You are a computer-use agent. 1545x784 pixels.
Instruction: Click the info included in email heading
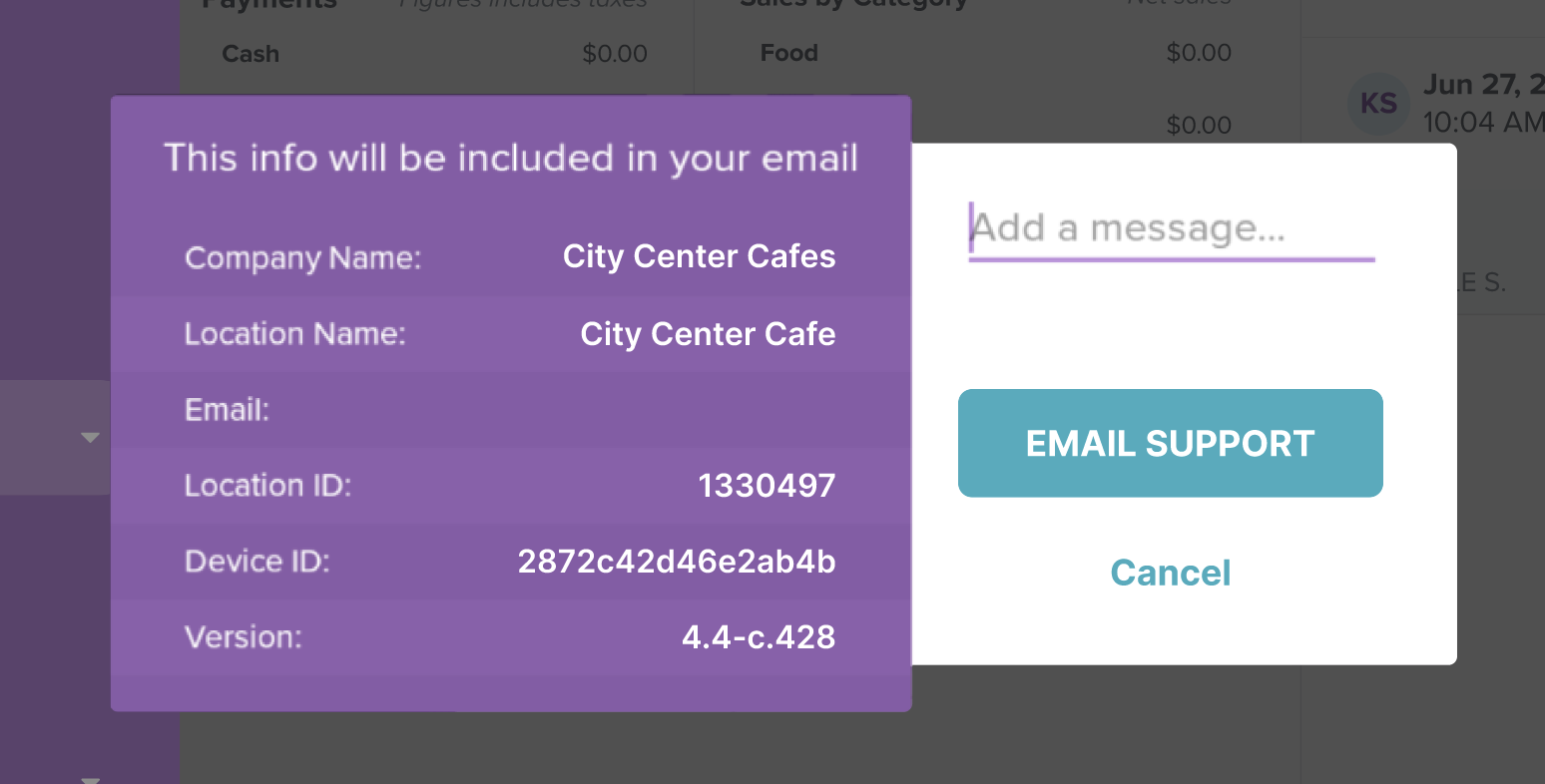[x=510, y=159]
